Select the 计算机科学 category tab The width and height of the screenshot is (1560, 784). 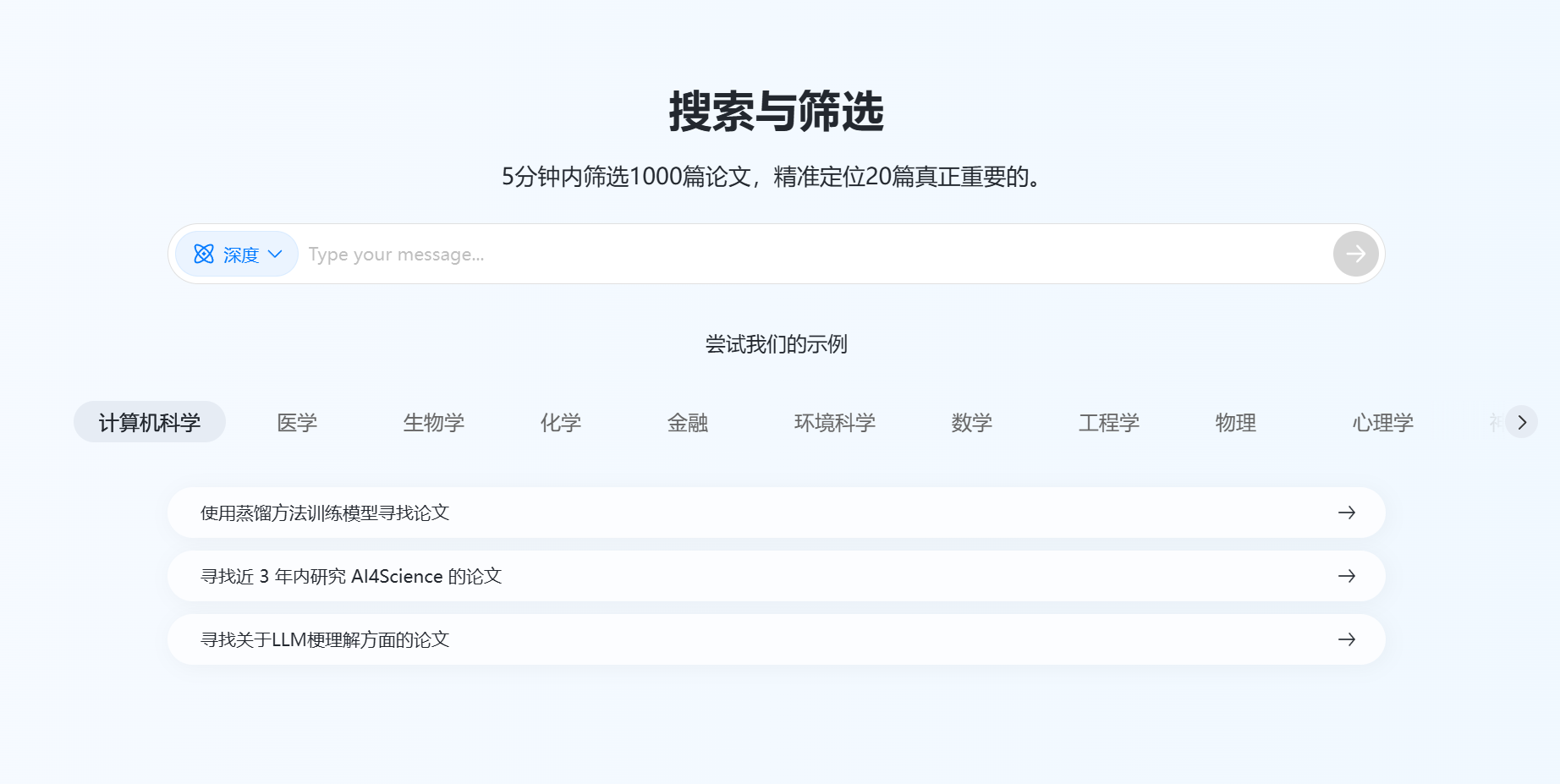pos(150,422)
